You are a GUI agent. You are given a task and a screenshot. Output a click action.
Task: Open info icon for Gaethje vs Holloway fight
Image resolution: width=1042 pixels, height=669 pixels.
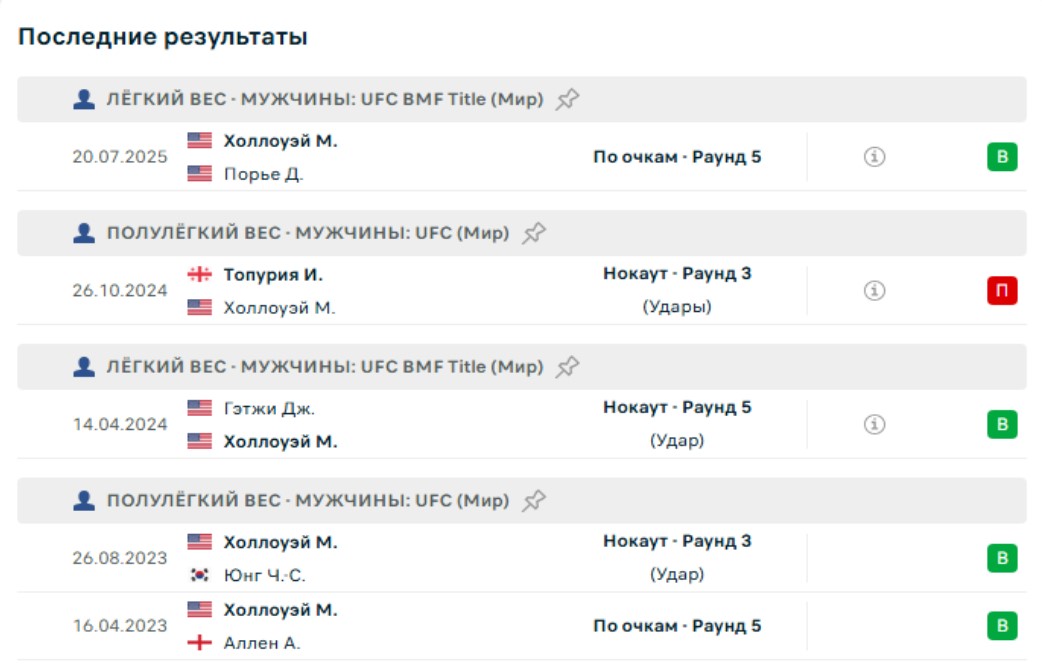point(875,425)
